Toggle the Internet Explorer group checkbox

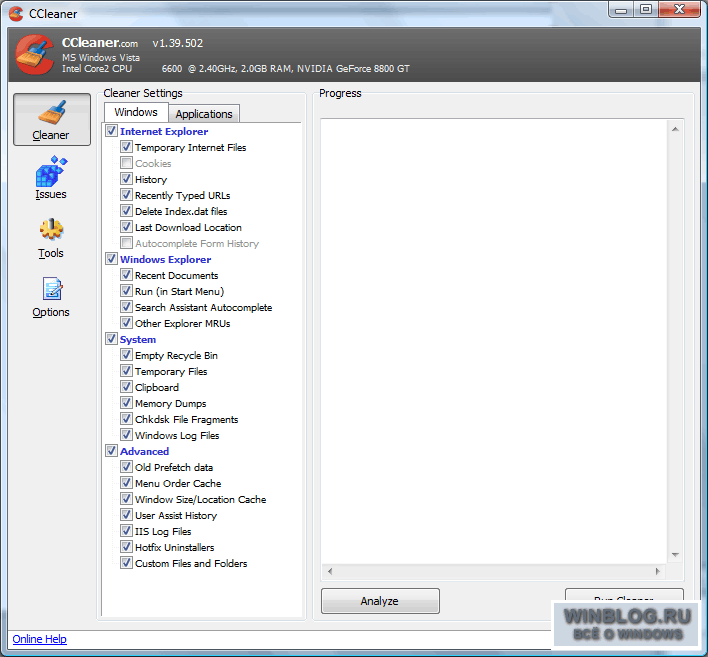(112, 131)
